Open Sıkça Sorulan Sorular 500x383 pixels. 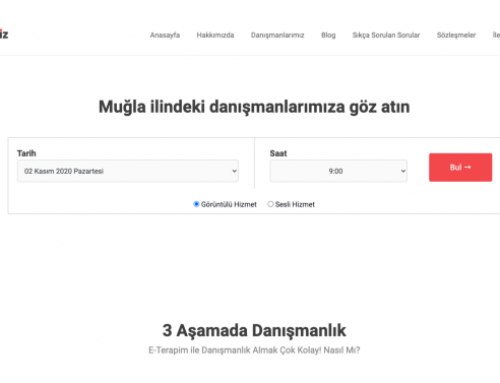pyautogui.click(x=386, y=35)
